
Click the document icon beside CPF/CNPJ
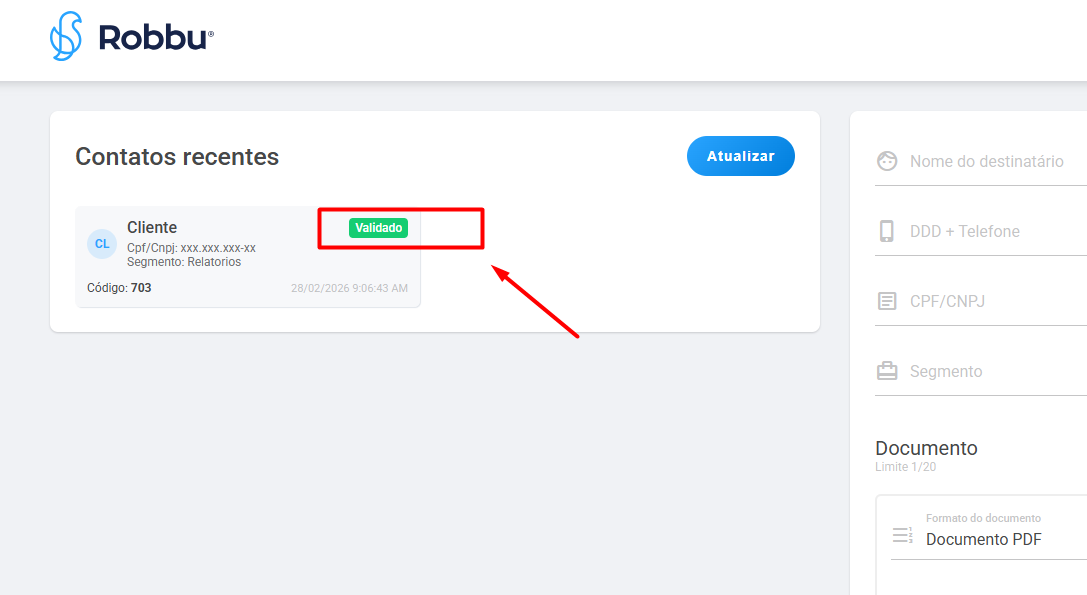pos(887,301)
